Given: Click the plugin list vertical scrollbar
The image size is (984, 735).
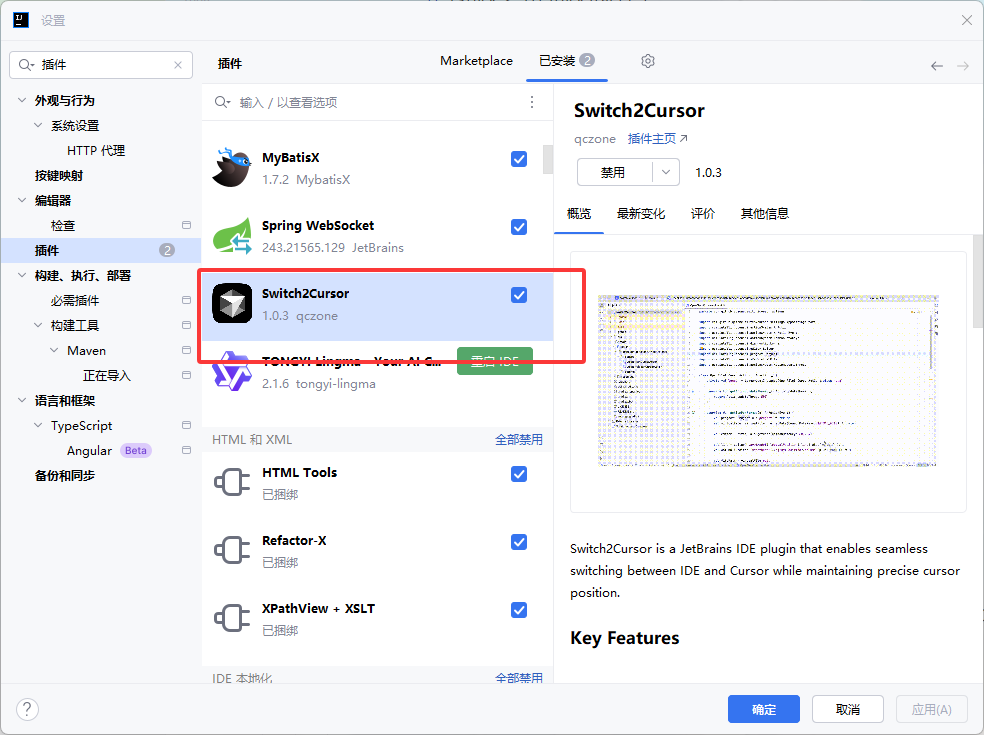Looking at the screenshot, I should tap(548, 159).
